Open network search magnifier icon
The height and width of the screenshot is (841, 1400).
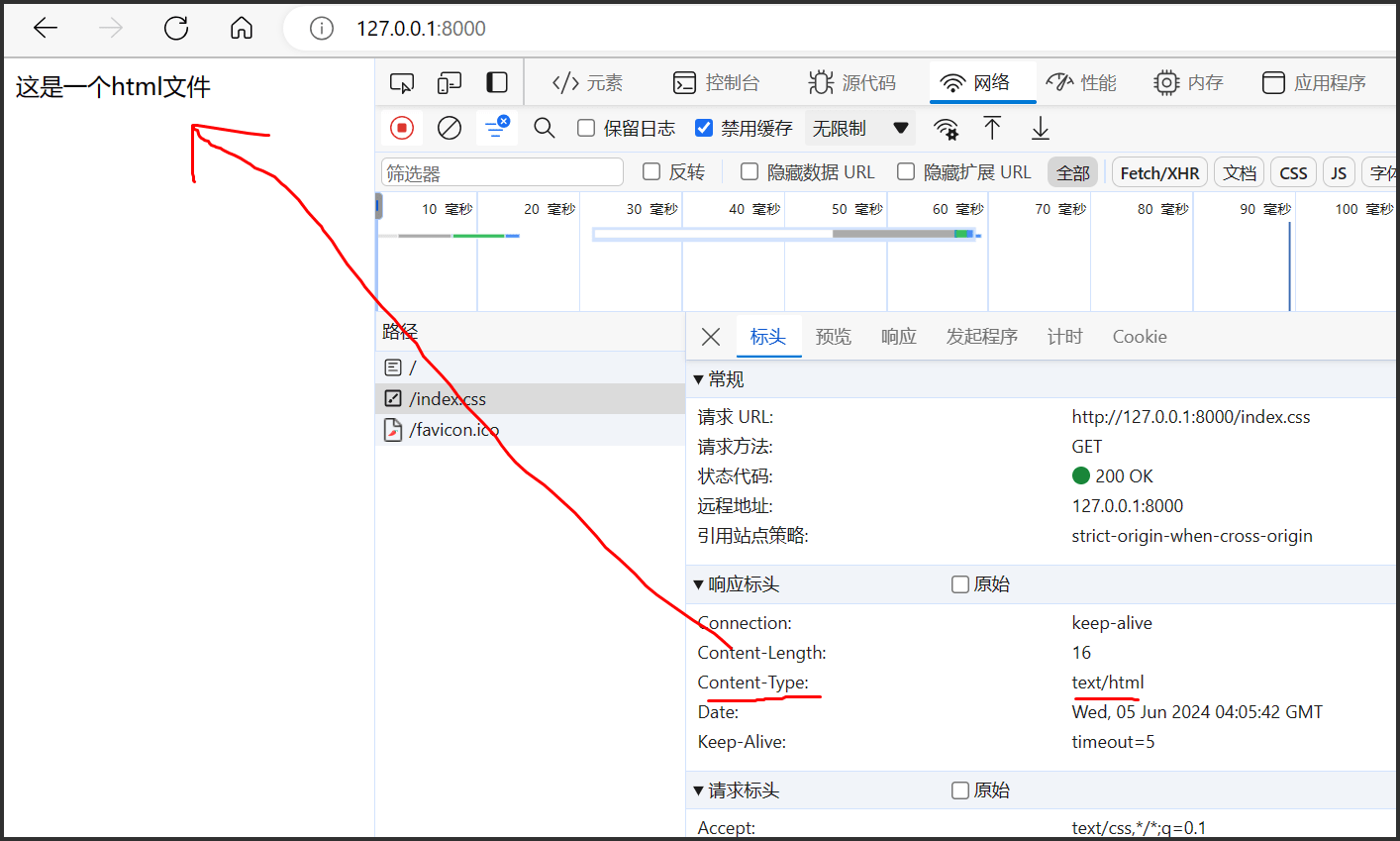click(545, 128)
